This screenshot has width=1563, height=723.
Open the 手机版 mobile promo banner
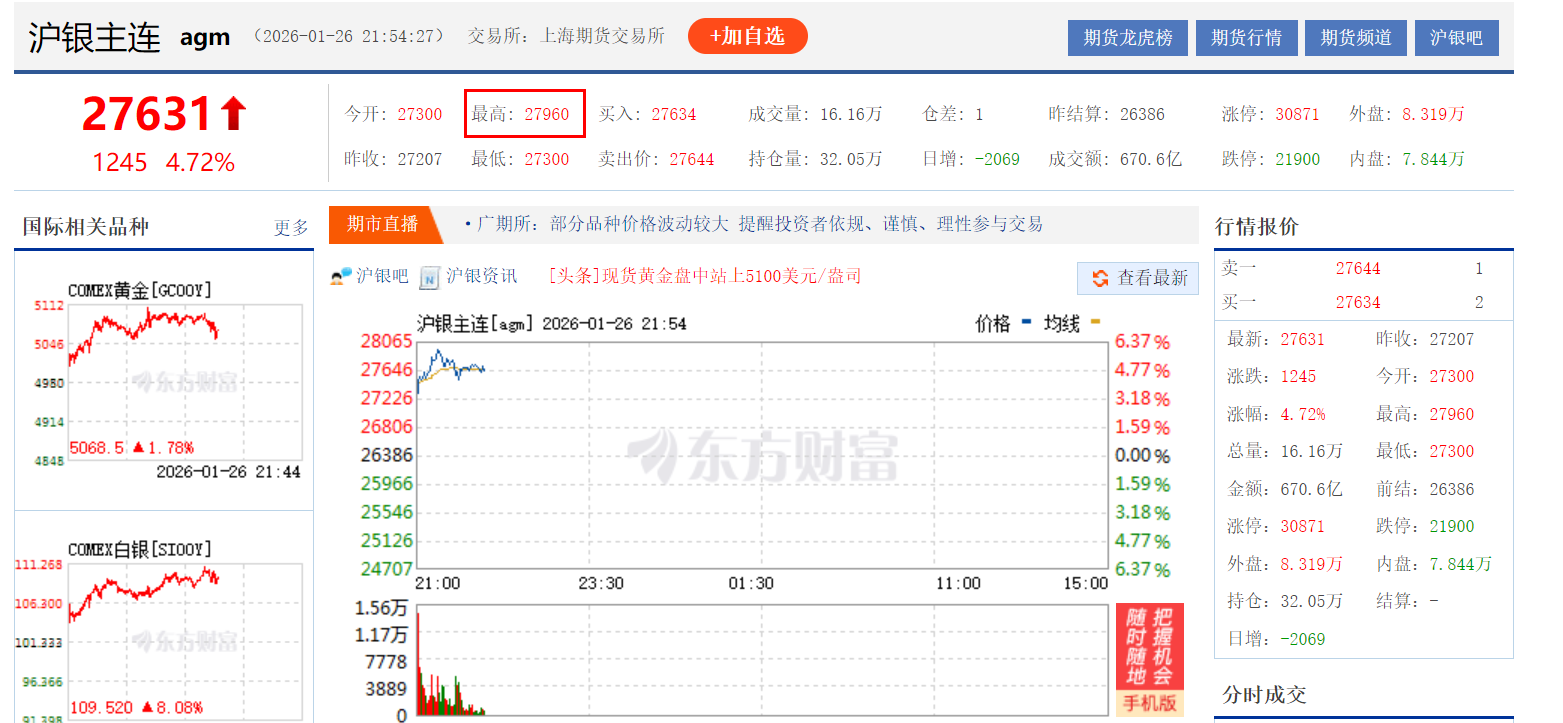[x=1149, y=659]
